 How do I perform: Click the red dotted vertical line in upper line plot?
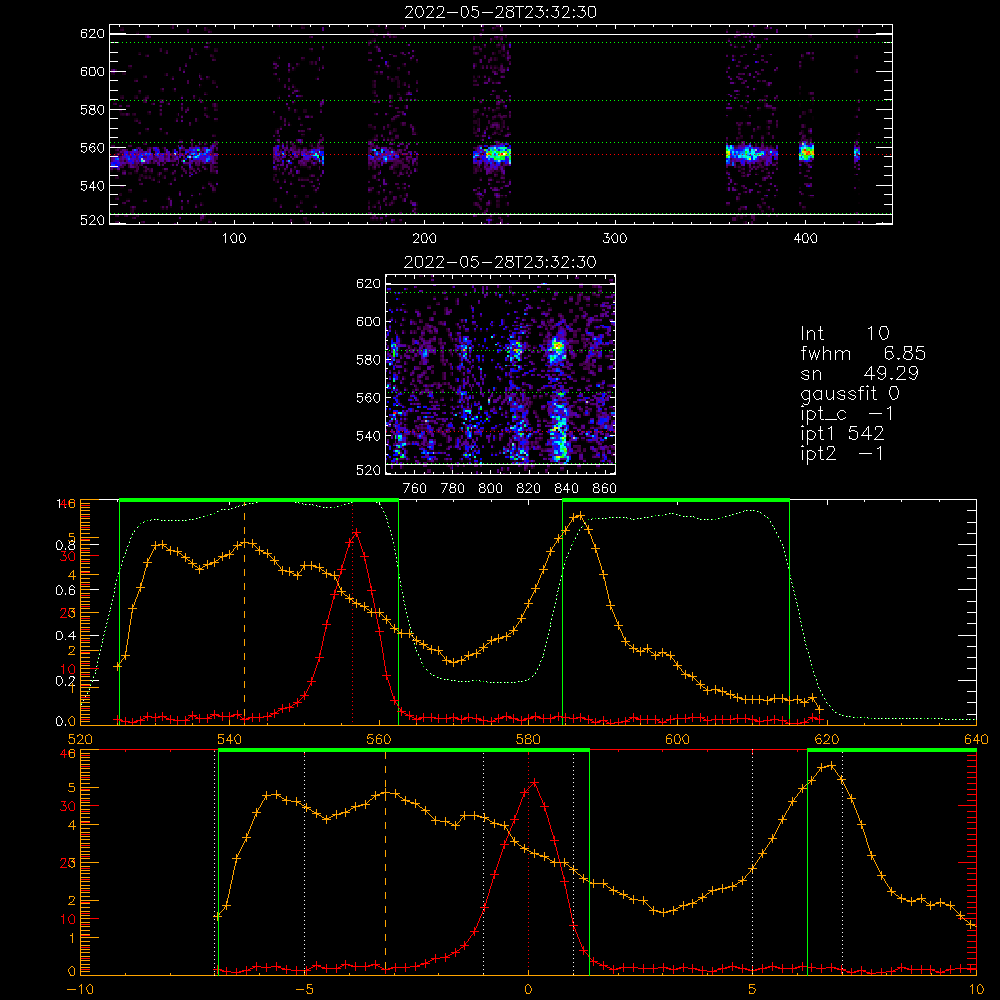tap(353, 612)
